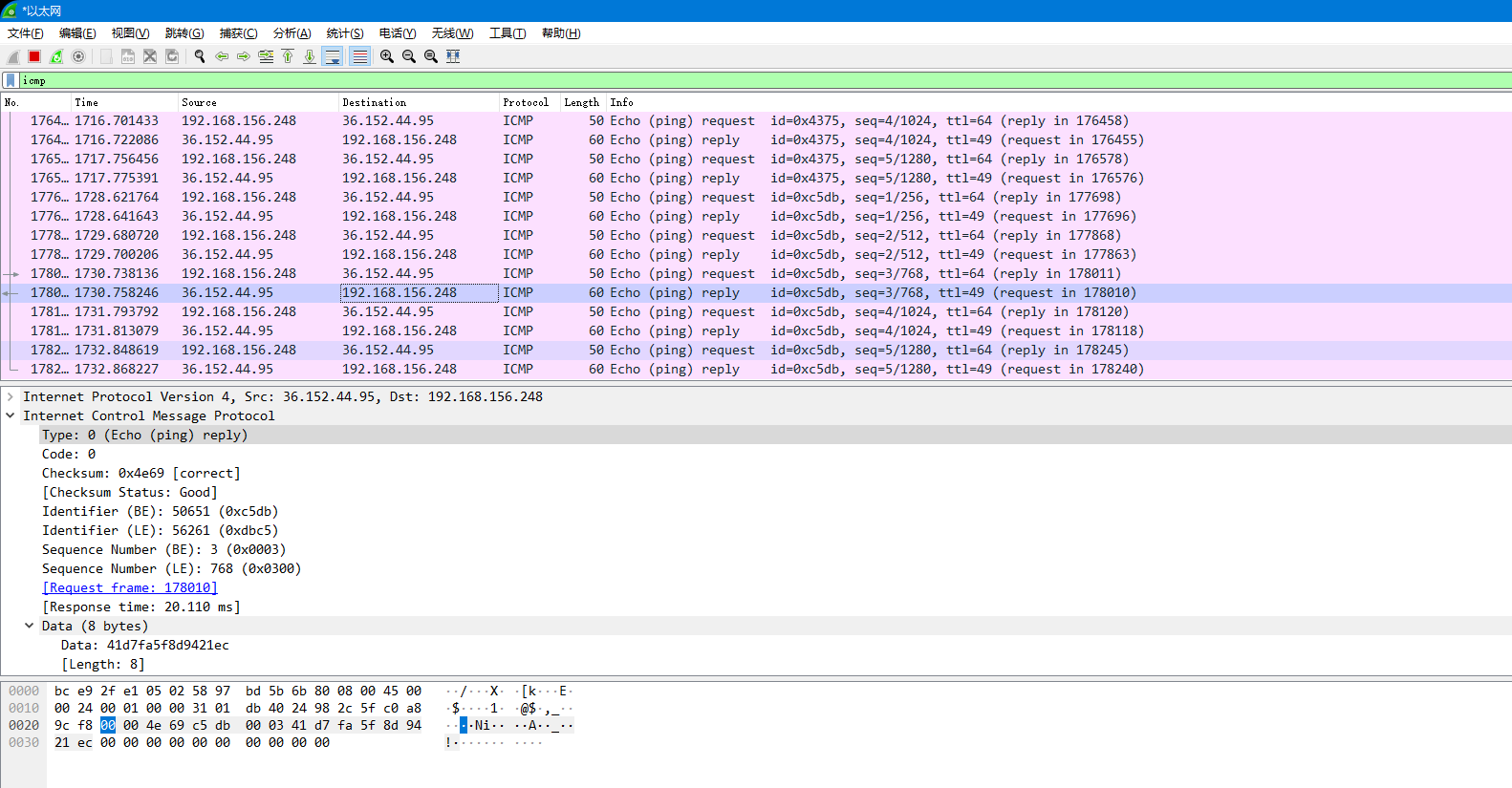This screenshot has height=788, width=1512.
Task: Follow the Request frame: 178010 link
Action: point(130,587)
